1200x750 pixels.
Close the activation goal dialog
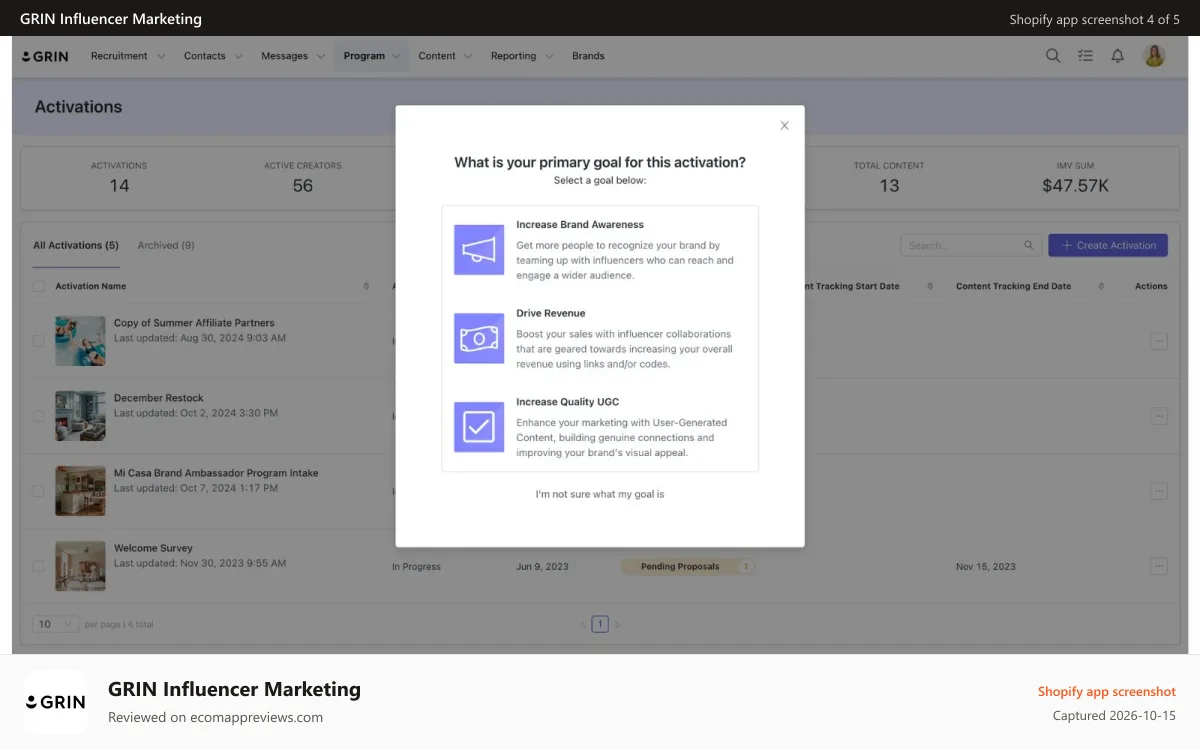click(x=784, y=125)
